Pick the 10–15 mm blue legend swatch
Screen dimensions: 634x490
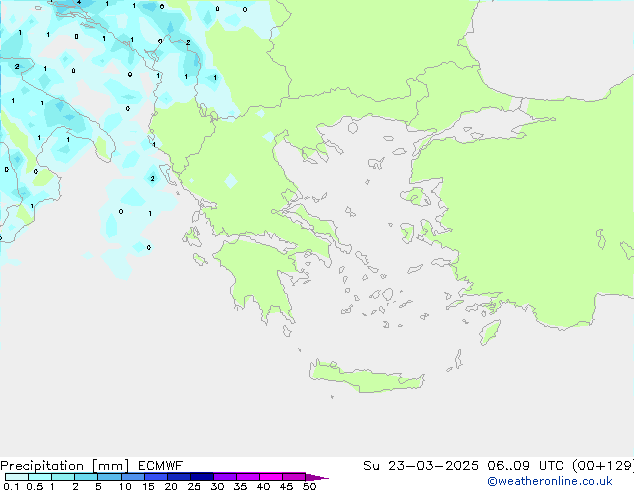[133, 477]
